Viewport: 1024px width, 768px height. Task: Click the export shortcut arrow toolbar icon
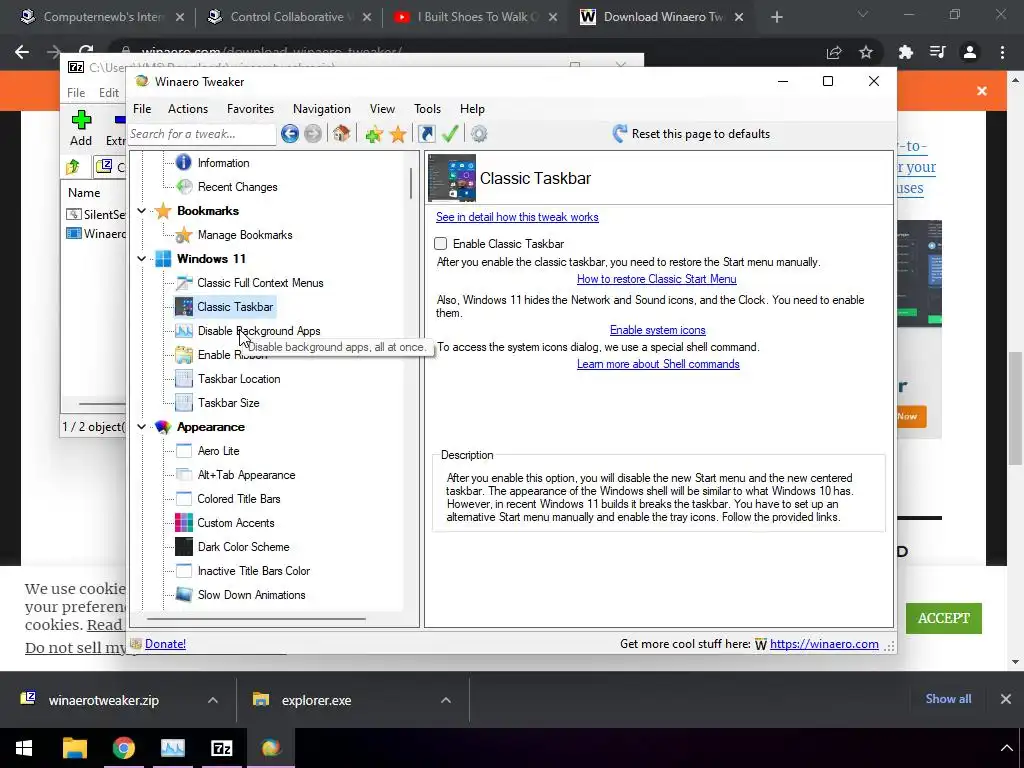[x=426, y=134]
